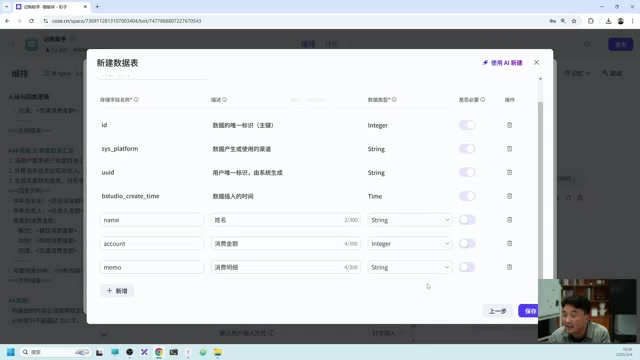Image resolution: width=640 pixels, height=360 pixels.
Task: Close the 新建数据表 dialog
Action: 536,62
